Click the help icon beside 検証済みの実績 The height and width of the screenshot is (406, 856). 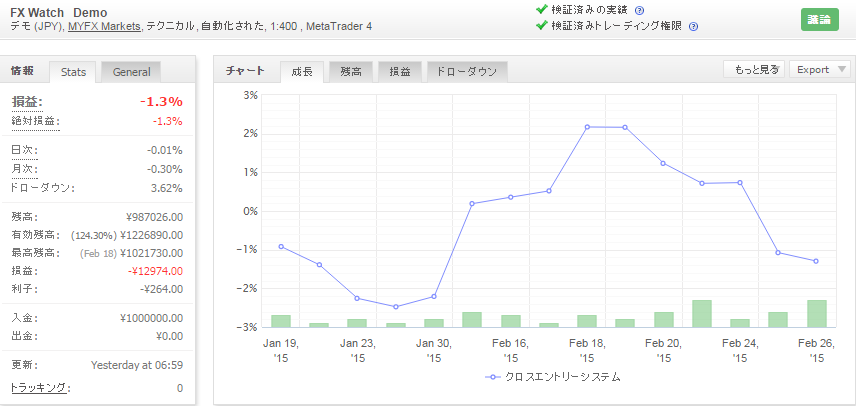(x=640, y=10)
